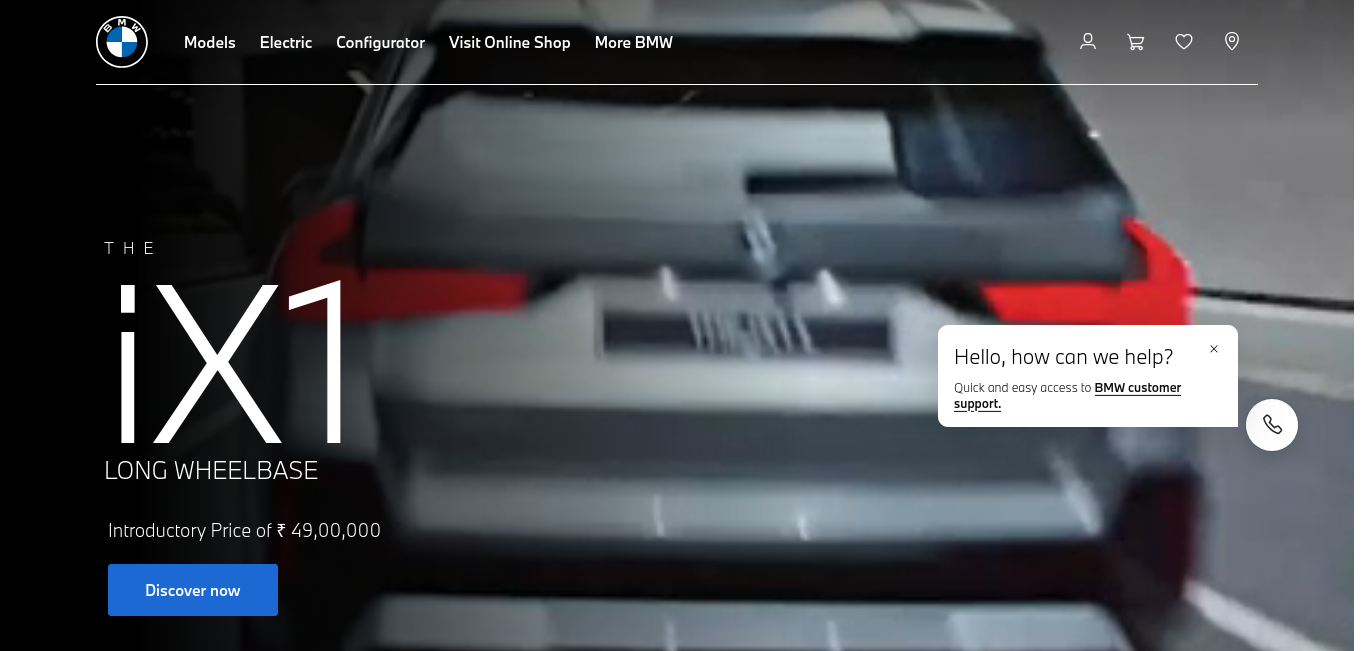Click the phone contact floating button
Viewport: 1366px width, 651px height.
pos(1272,425)
